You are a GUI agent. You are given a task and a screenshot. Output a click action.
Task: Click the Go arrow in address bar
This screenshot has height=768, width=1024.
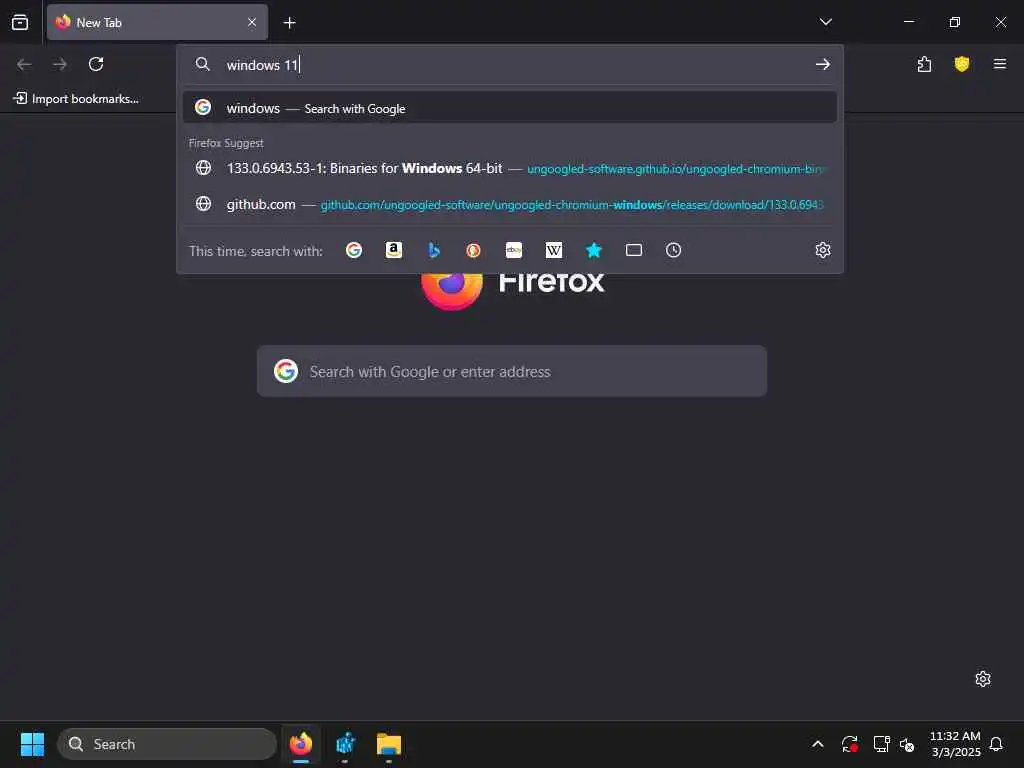coord(823,64)
